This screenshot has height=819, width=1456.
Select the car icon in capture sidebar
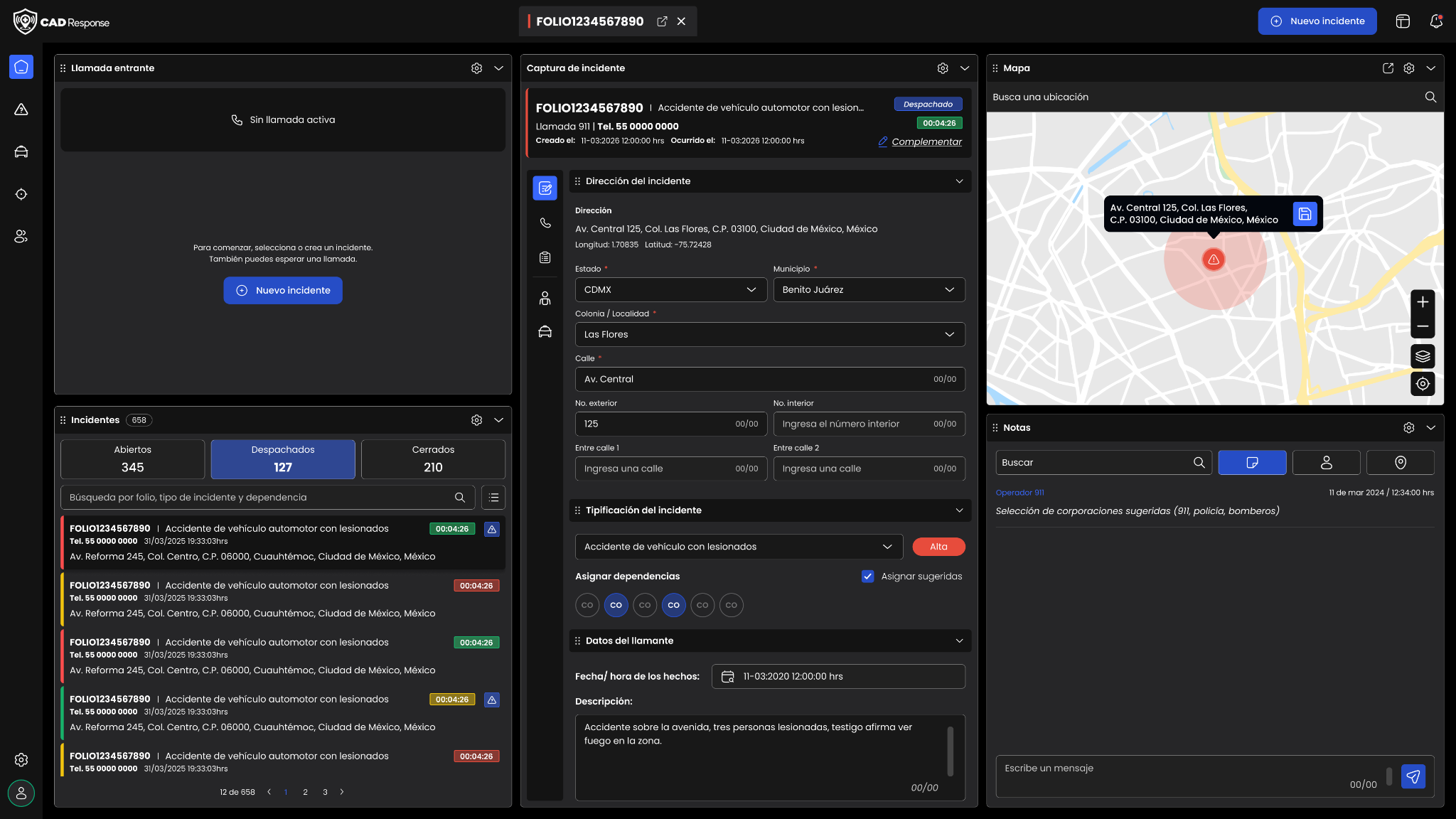(x=545, y=332)
